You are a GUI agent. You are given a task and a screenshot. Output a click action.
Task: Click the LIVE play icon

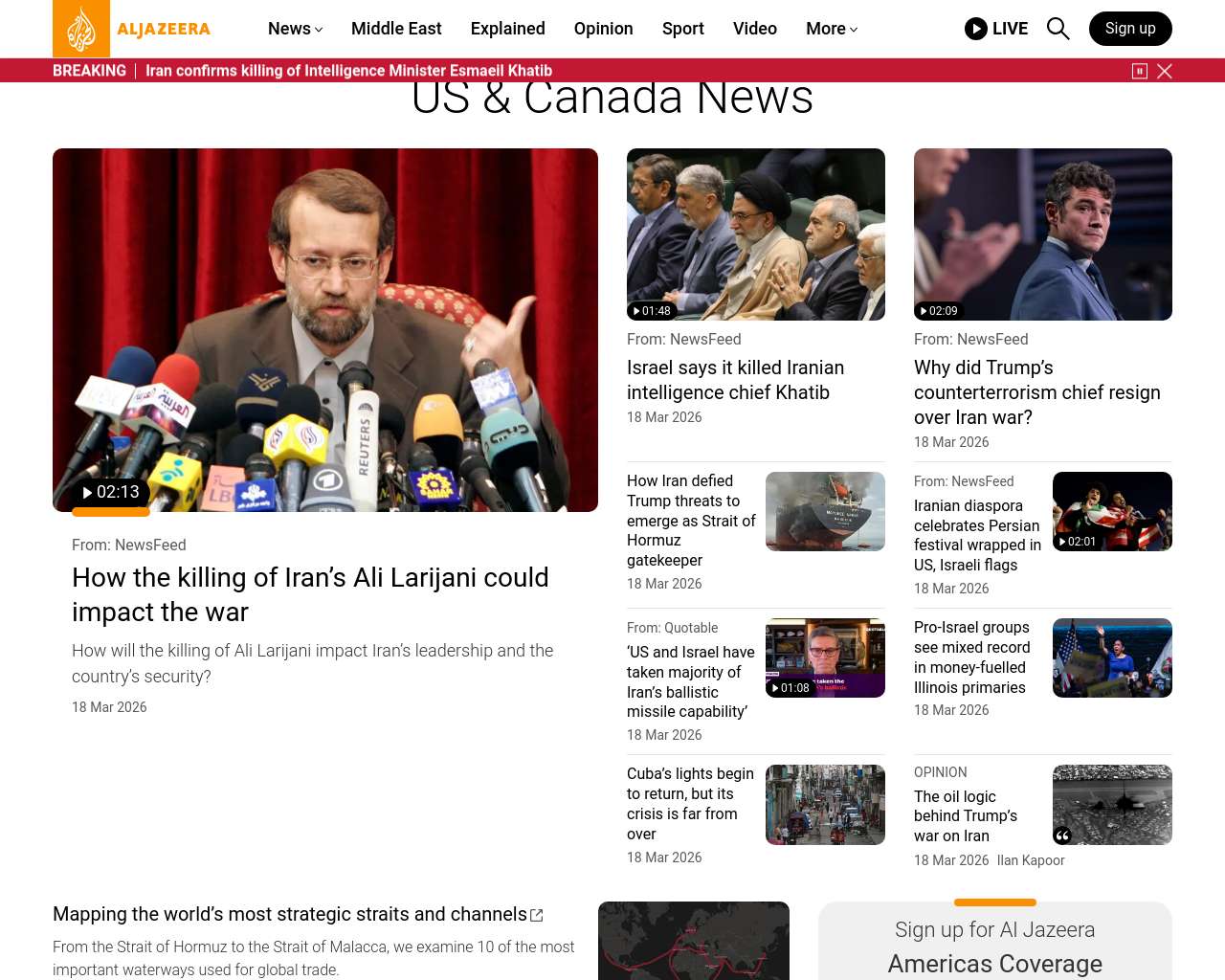click(976, 29)
